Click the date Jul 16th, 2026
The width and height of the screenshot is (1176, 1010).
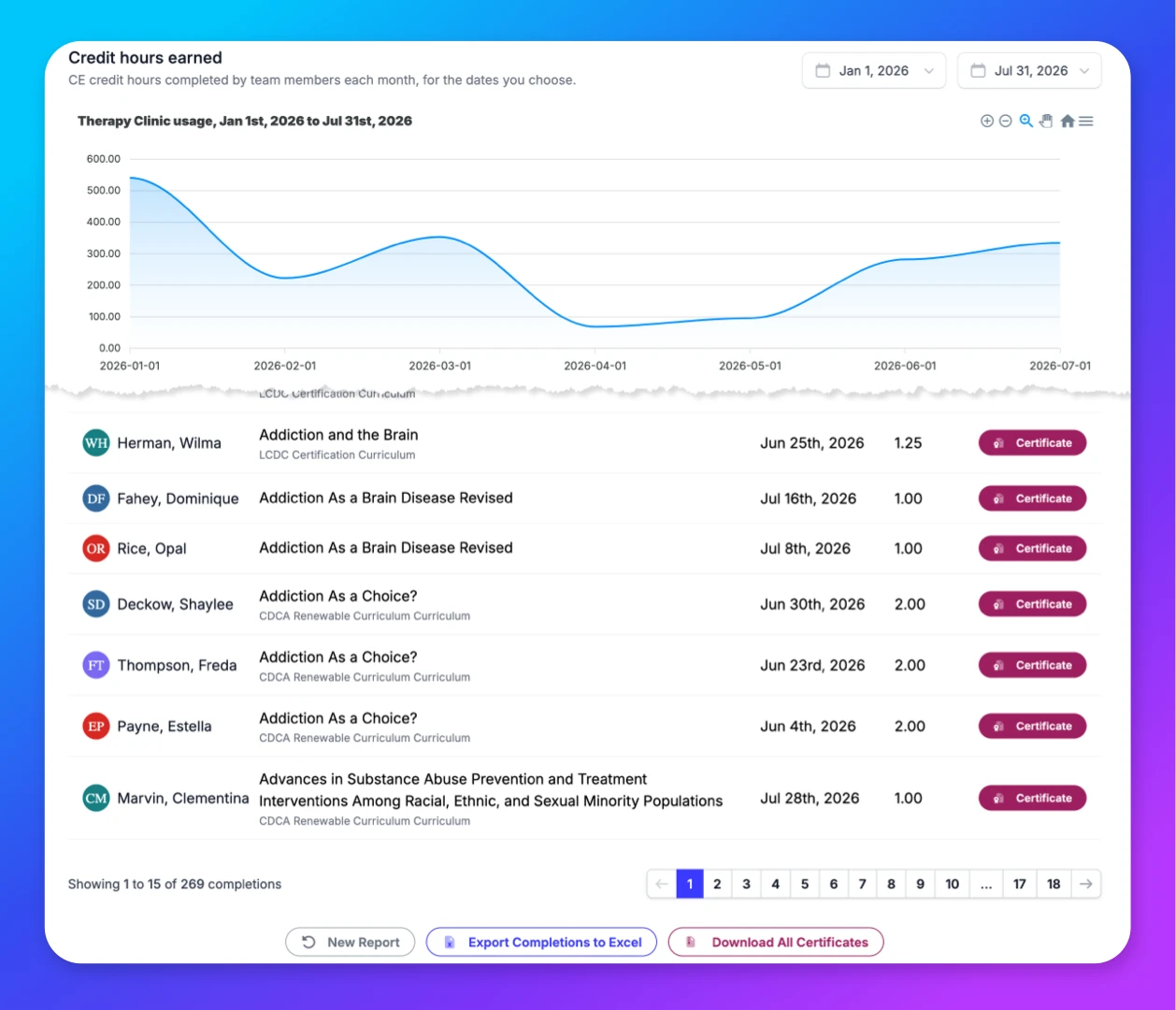click(x=809, y=498)
